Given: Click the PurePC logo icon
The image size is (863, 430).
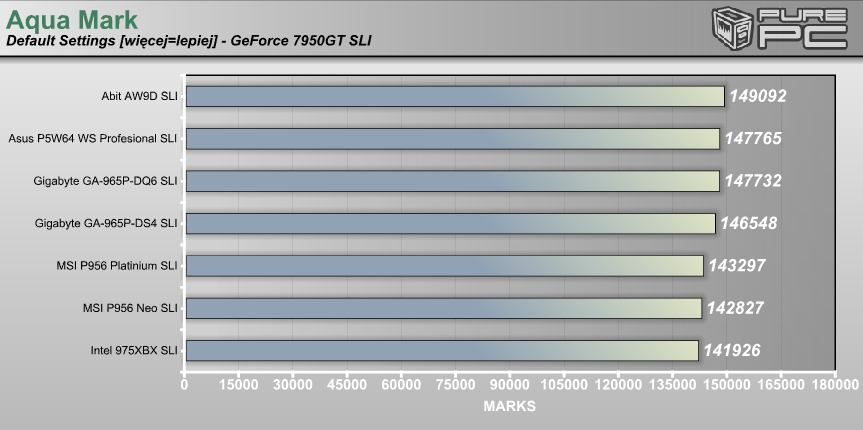Looking at the screenshot, I should point(779,28).
